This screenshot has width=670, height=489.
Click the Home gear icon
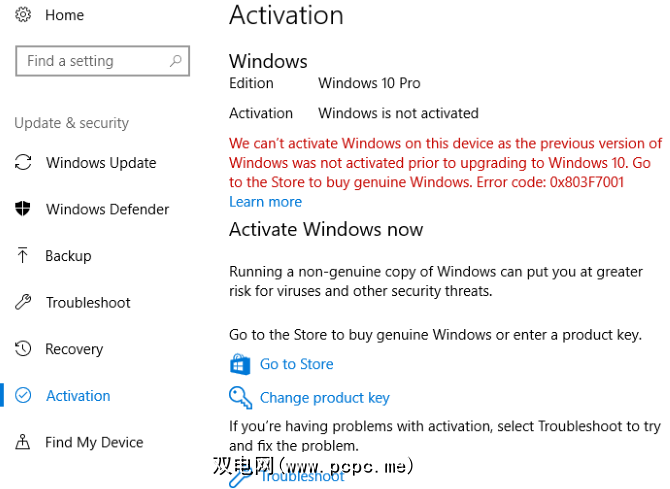point(23,15)
